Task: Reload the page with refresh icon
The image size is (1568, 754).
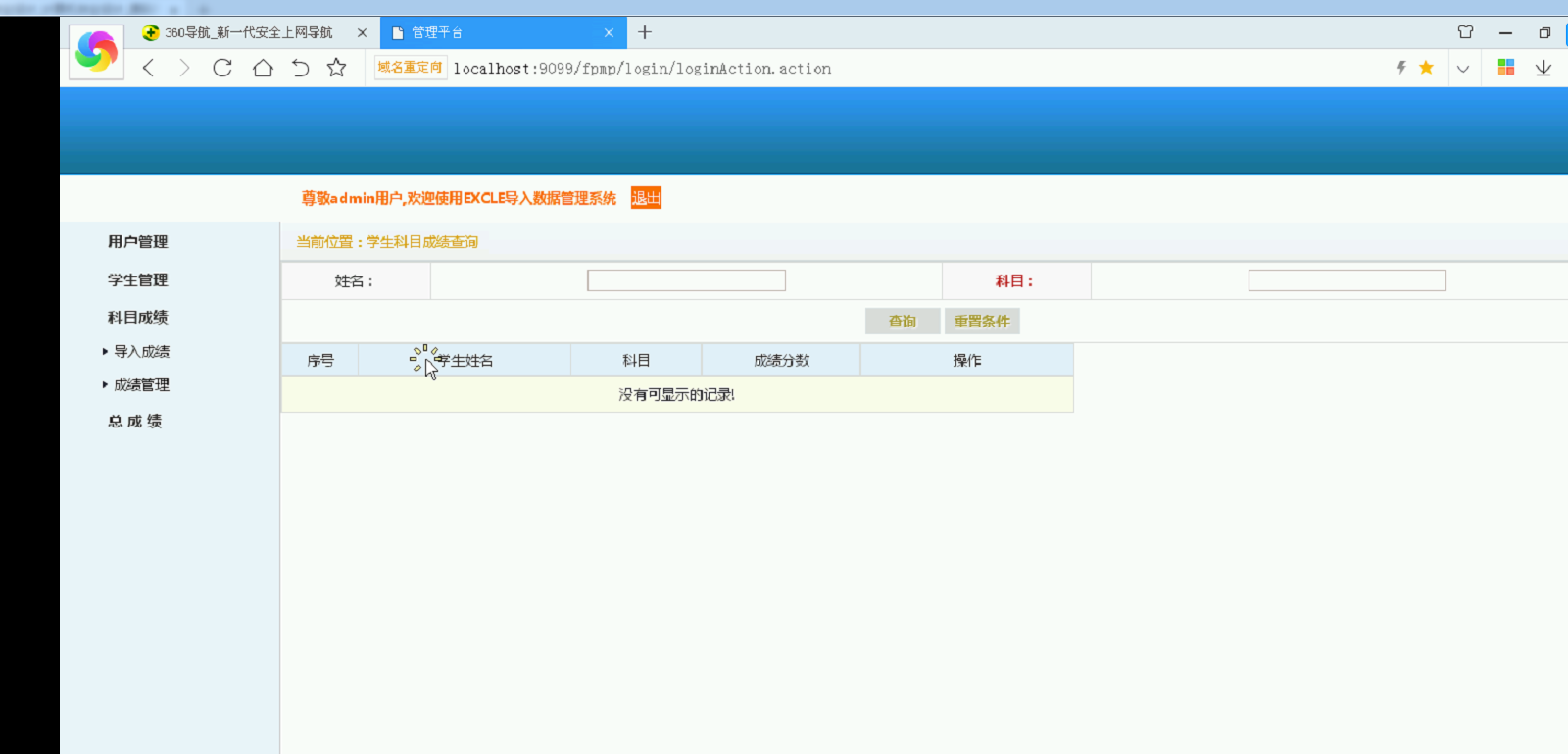Action: [x=222, y=68]
